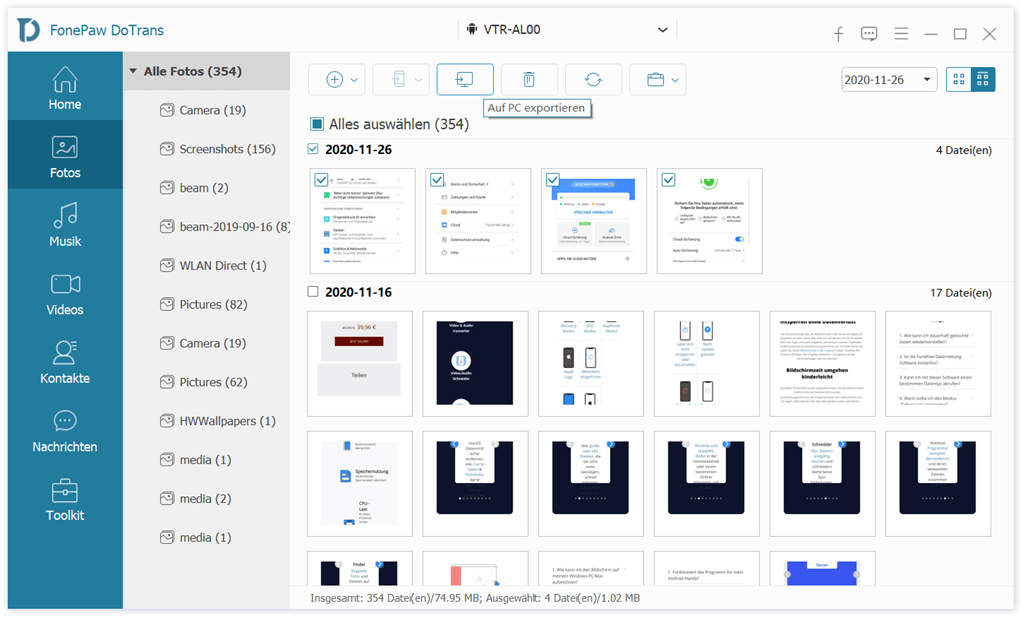This screenshot has height=618, width=1024.
Task: Open the feedback chat bubble icon
Action: [869, 34]
